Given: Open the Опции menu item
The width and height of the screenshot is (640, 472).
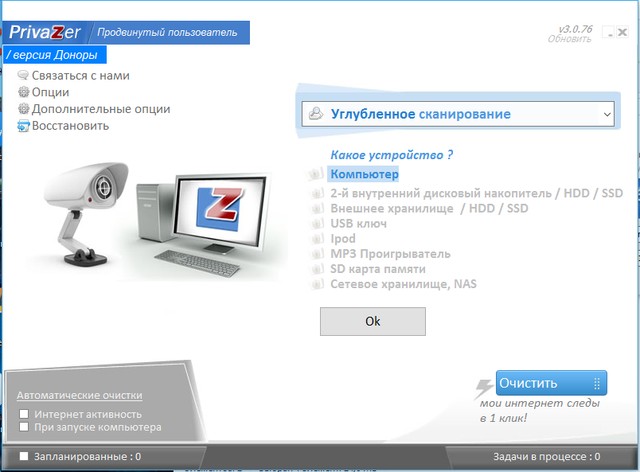Looking at the screenshot, I should pos(50,93).
